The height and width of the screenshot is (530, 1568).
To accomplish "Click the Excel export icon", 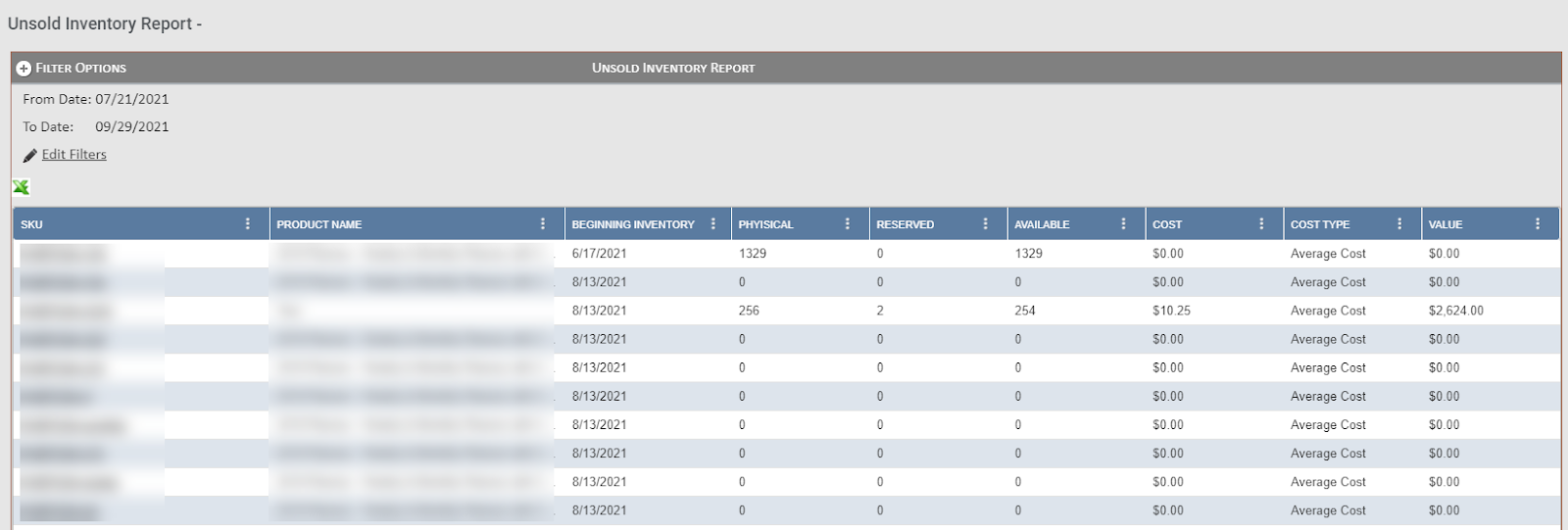I will coord(21,187).
